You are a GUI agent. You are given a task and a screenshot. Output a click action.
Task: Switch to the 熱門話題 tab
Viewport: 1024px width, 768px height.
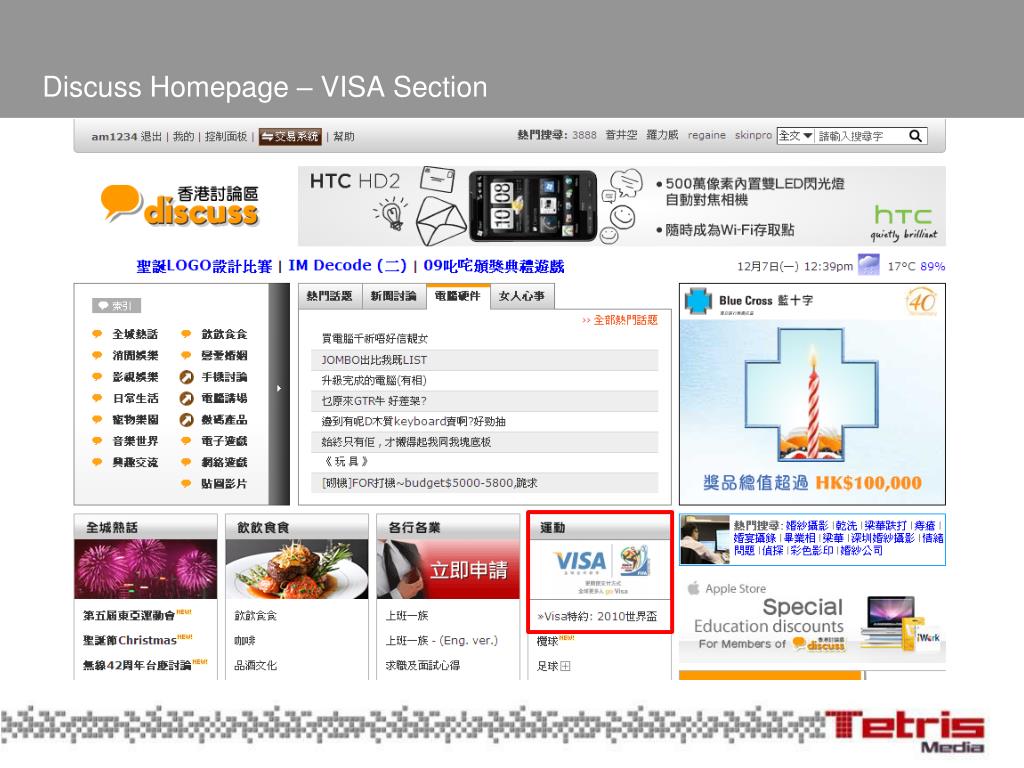[x=329, y=296]
